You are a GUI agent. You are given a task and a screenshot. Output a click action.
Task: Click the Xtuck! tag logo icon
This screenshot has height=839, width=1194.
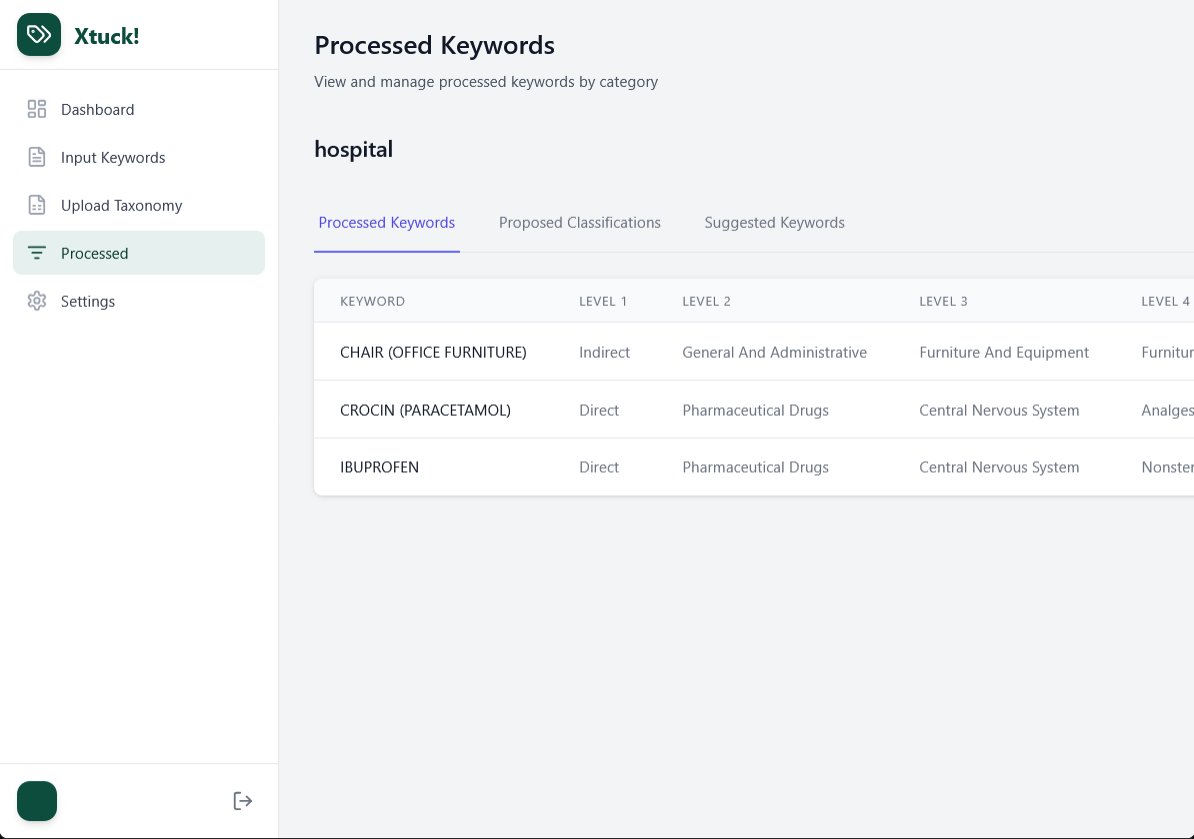pos(37,35)
